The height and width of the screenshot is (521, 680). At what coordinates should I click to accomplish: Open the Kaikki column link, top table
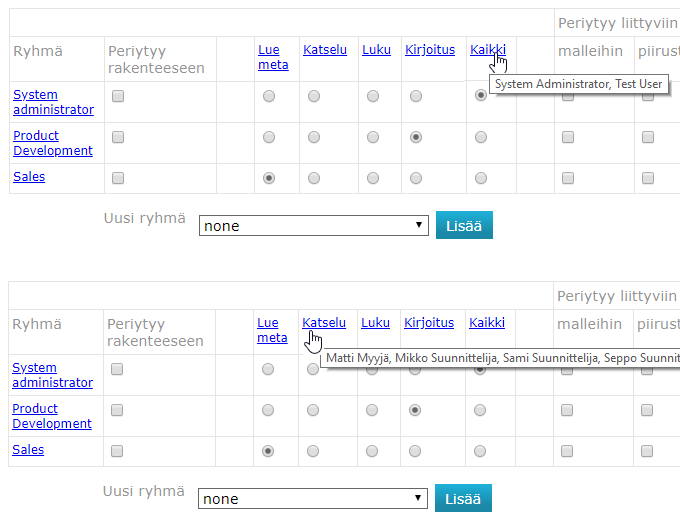(488, 50)
